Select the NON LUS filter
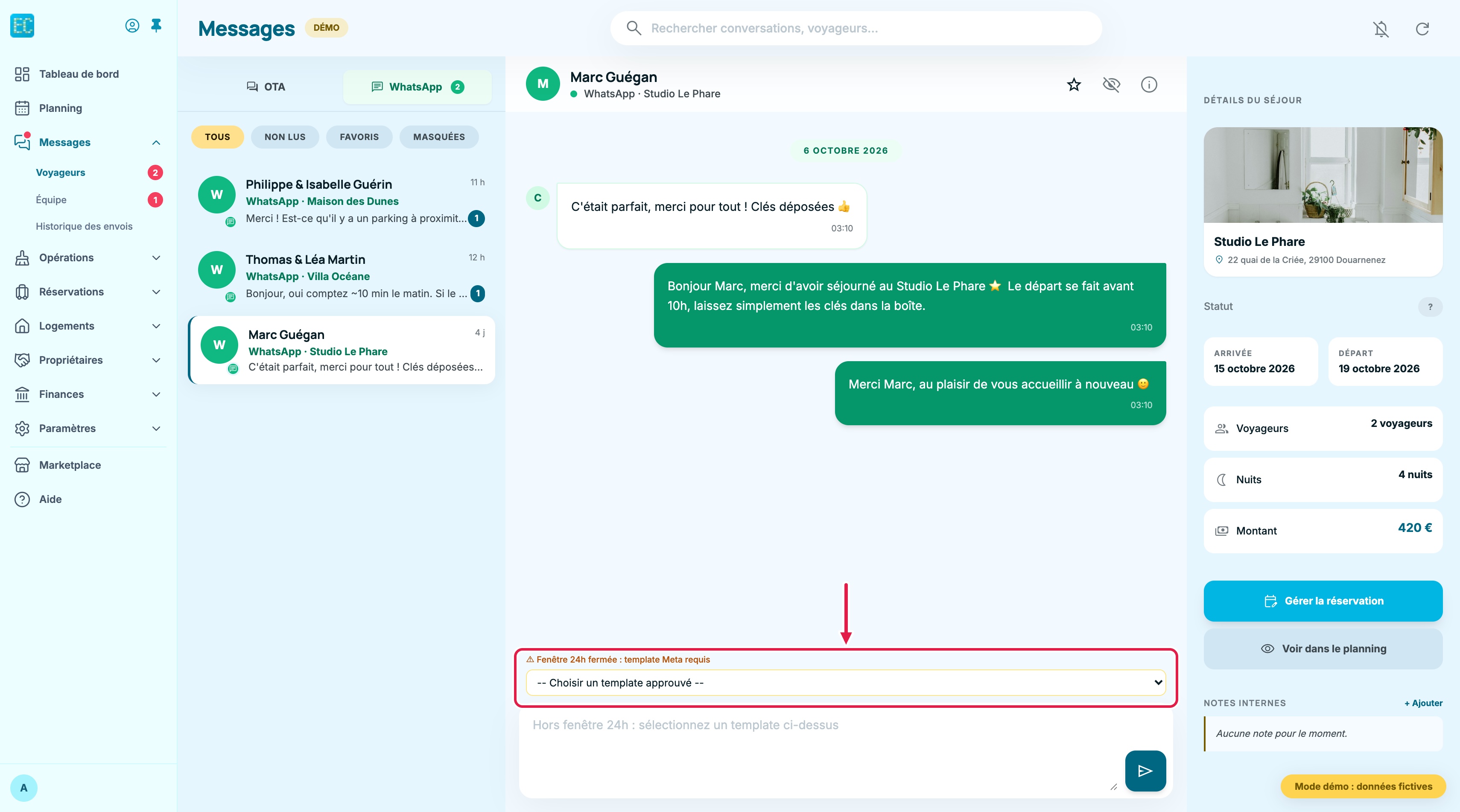The width and height of the screenshot is (1460, 812). pyautogui.click(x=285, y=137)
